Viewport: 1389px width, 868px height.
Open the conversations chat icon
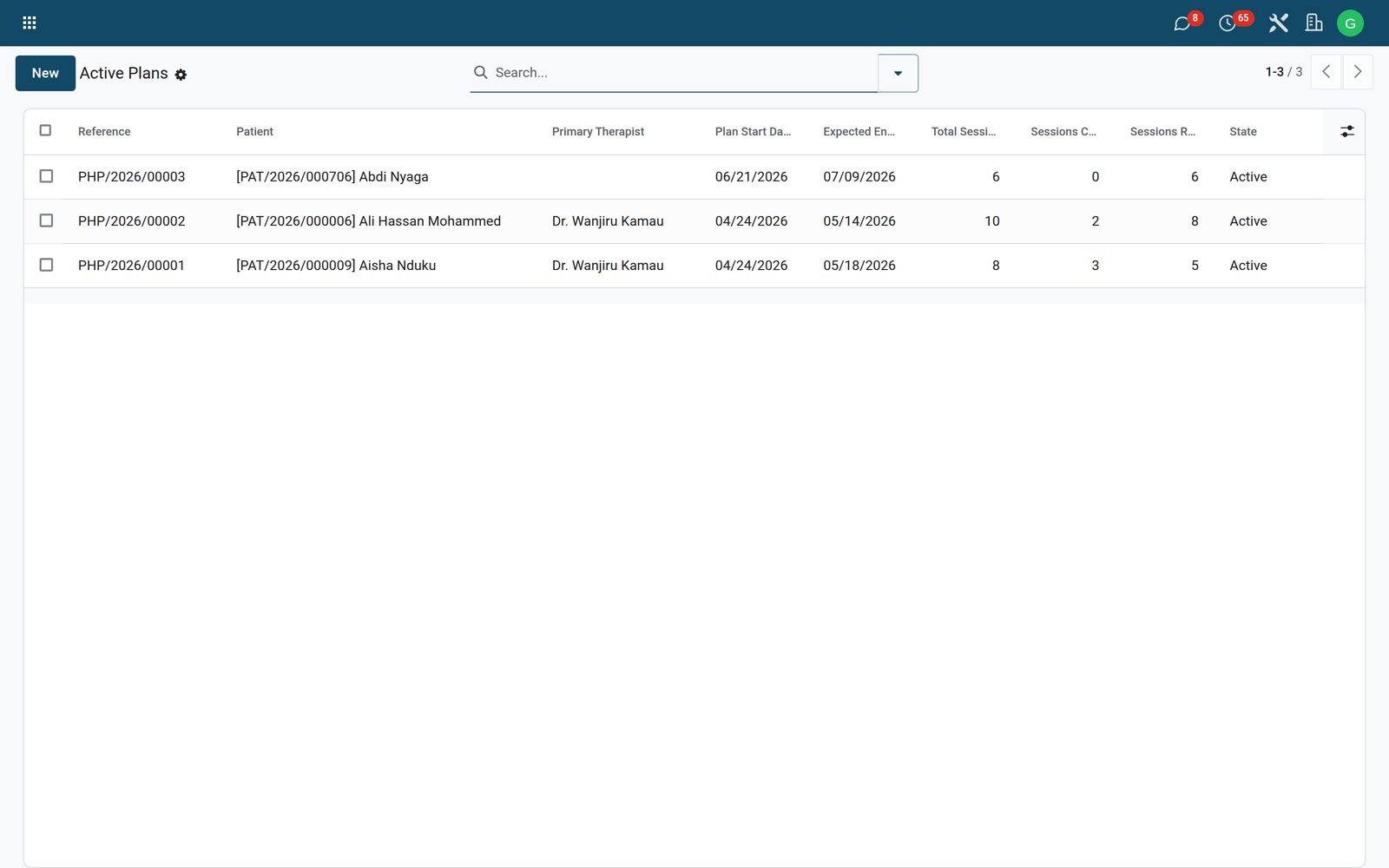[1182, 23]
